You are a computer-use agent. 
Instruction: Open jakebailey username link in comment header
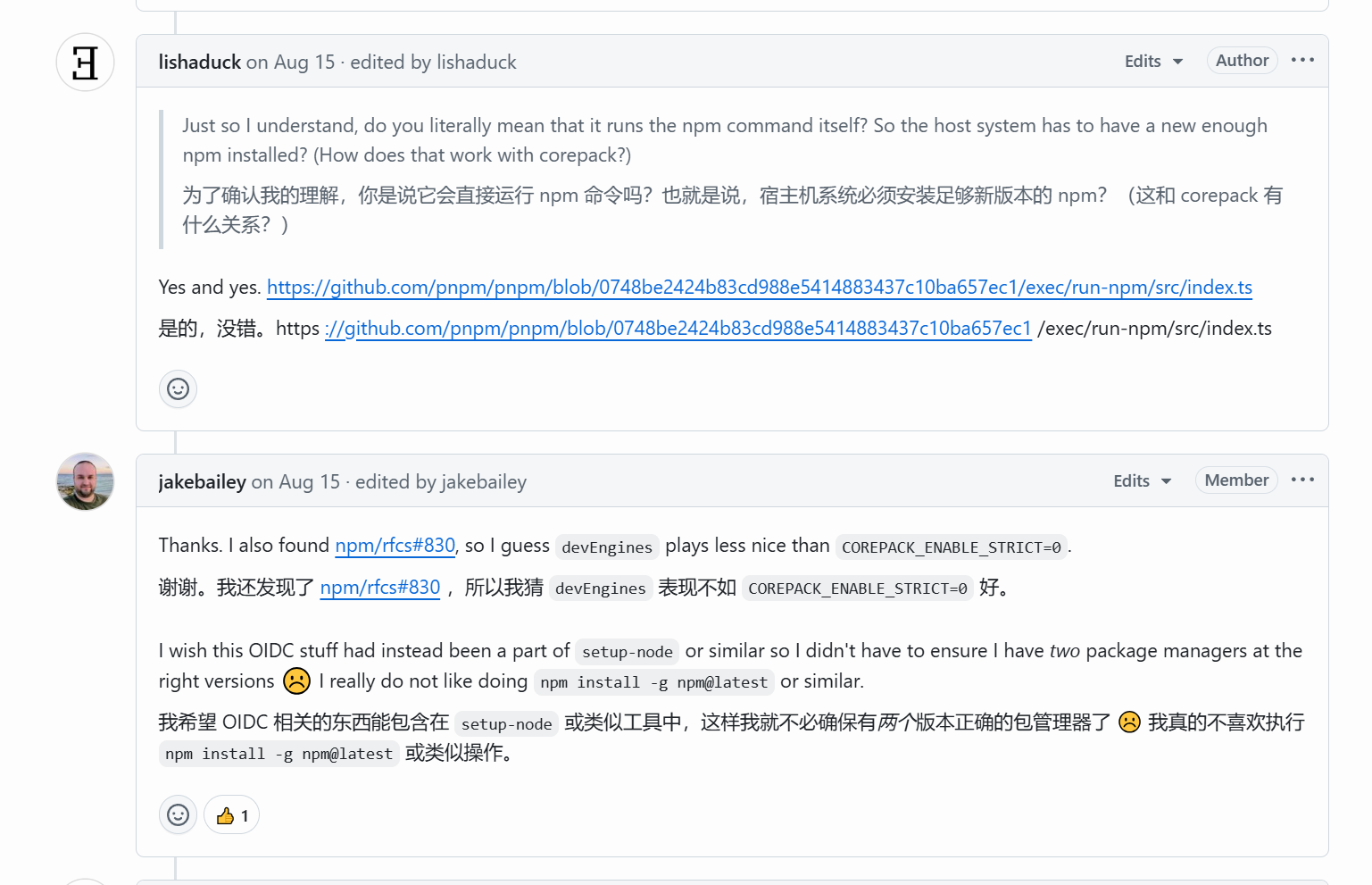(203, 482)
